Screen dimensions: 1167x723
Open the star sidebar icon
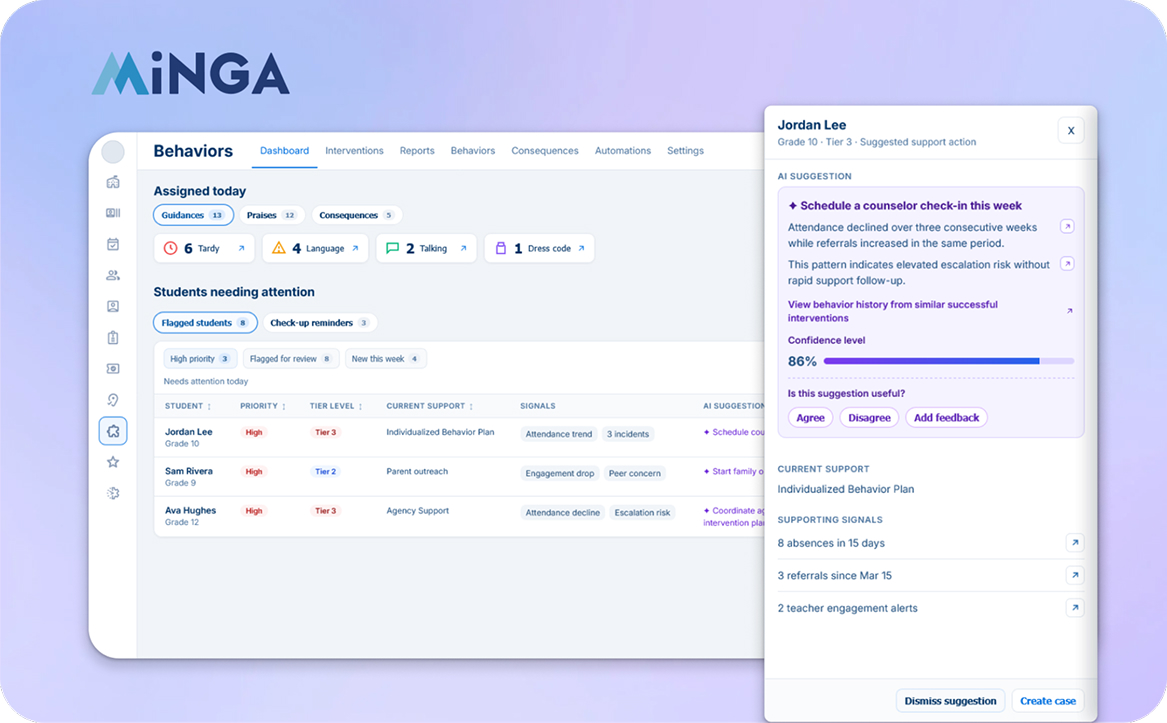113,462
